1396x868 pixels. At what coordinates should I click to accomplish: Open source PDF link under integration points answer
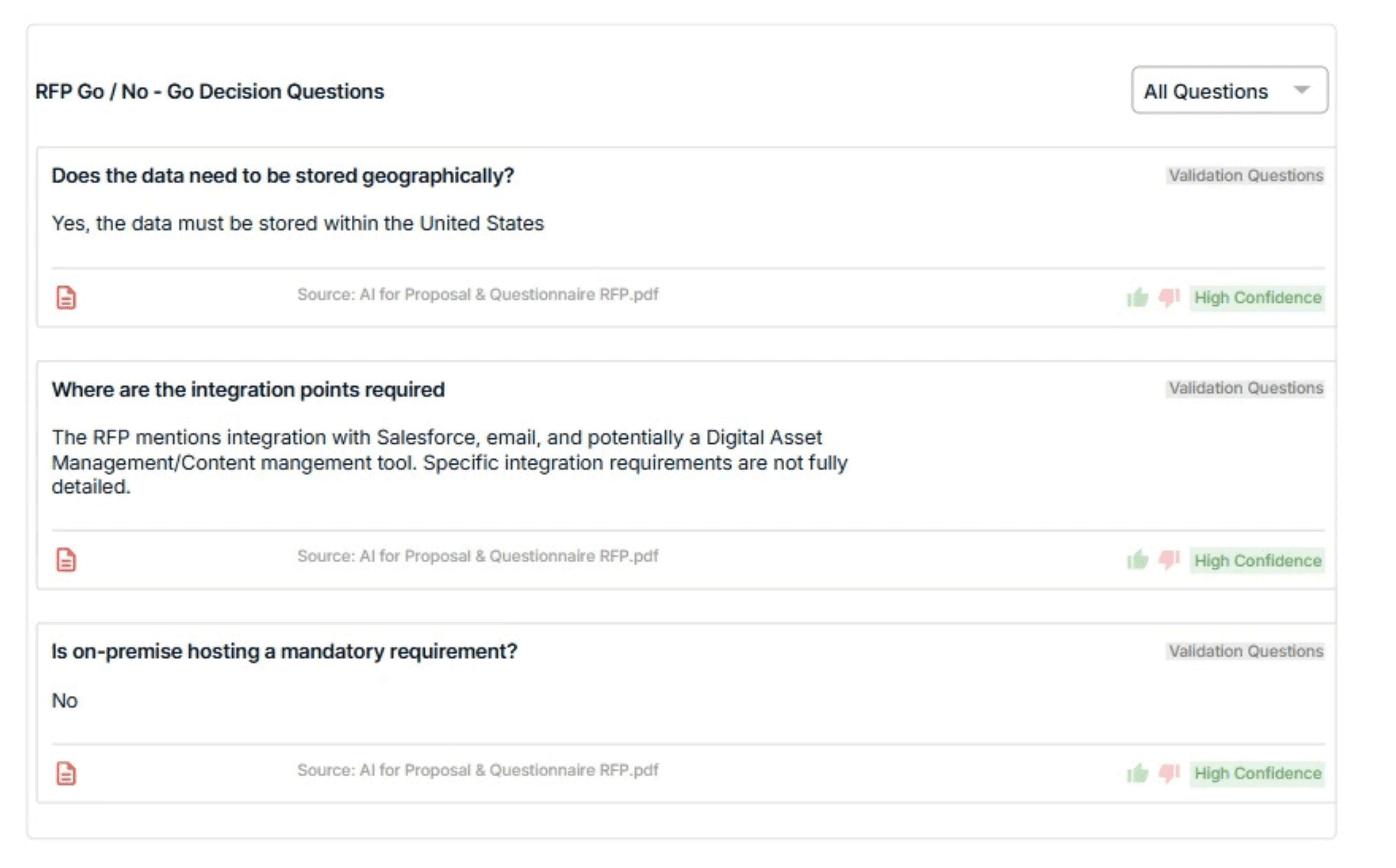click(x=478, y=556)
